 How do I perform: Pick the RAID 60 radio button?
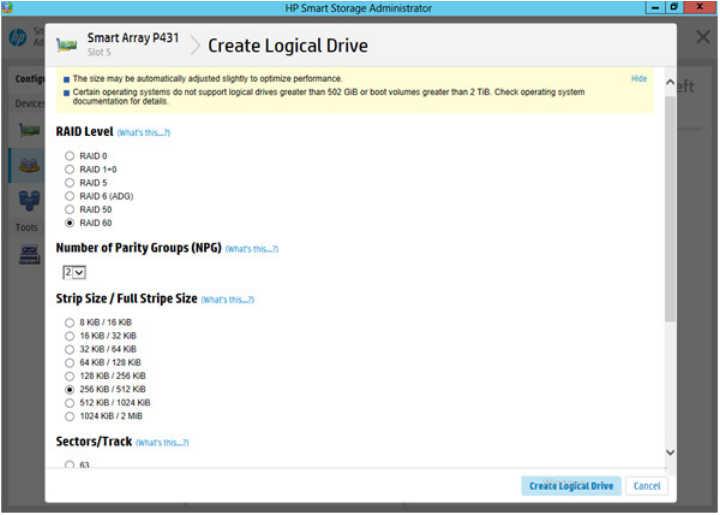(x=69, y=223)
